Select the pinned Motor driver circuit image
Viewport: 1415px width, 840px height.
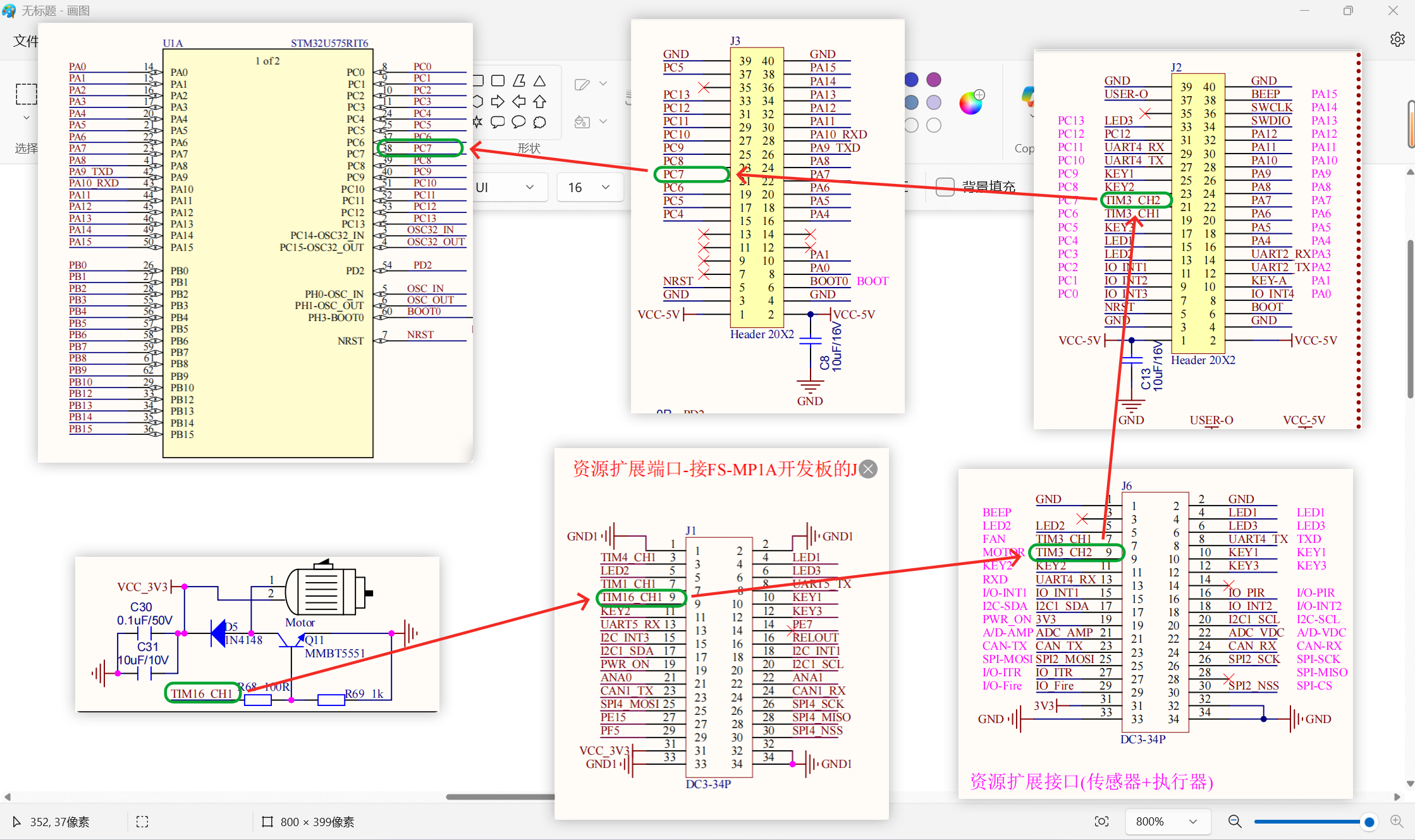coord(257,634)
